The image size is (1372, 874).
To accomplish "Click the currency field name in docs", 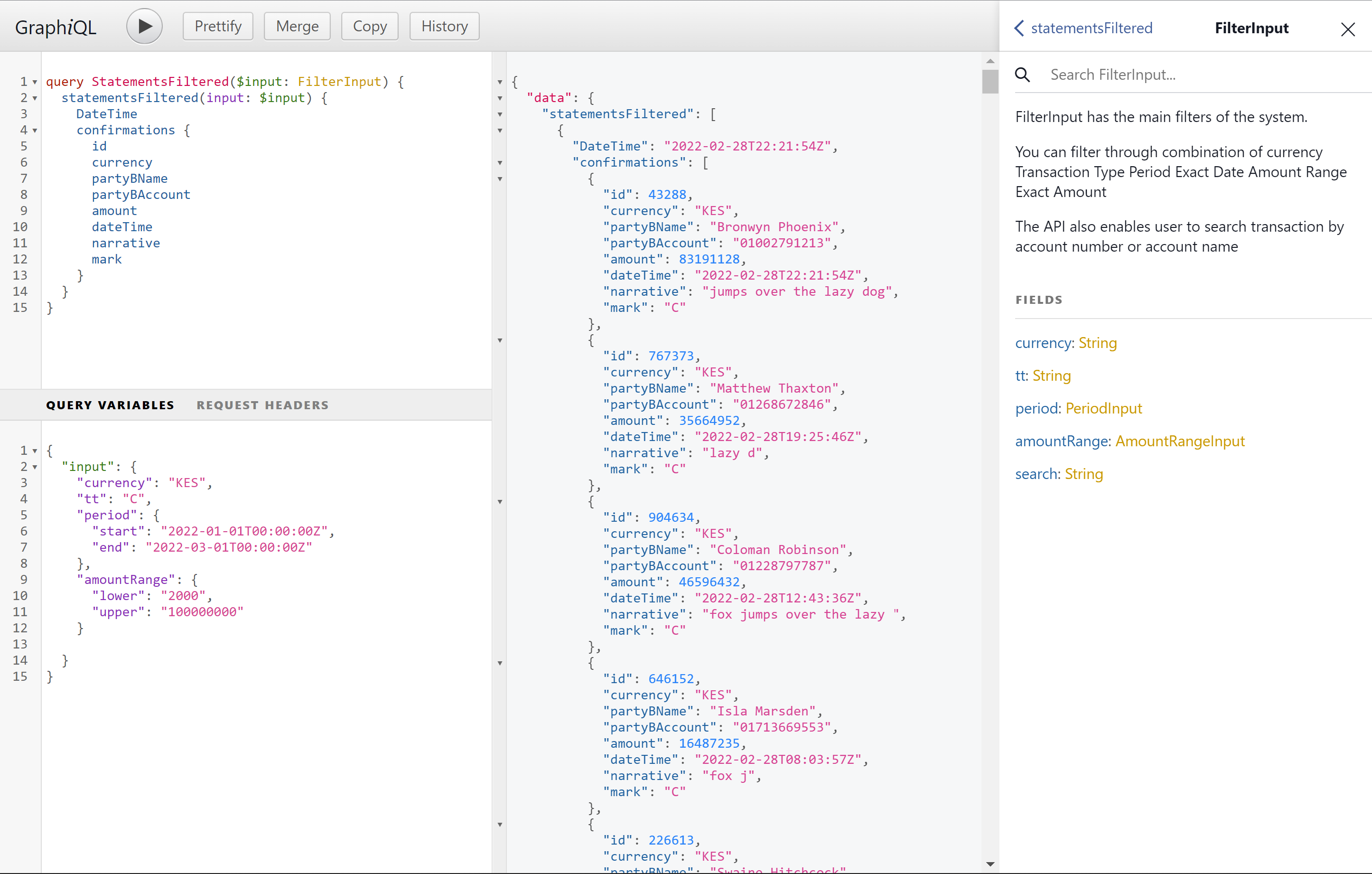I will coord(1044,343).
